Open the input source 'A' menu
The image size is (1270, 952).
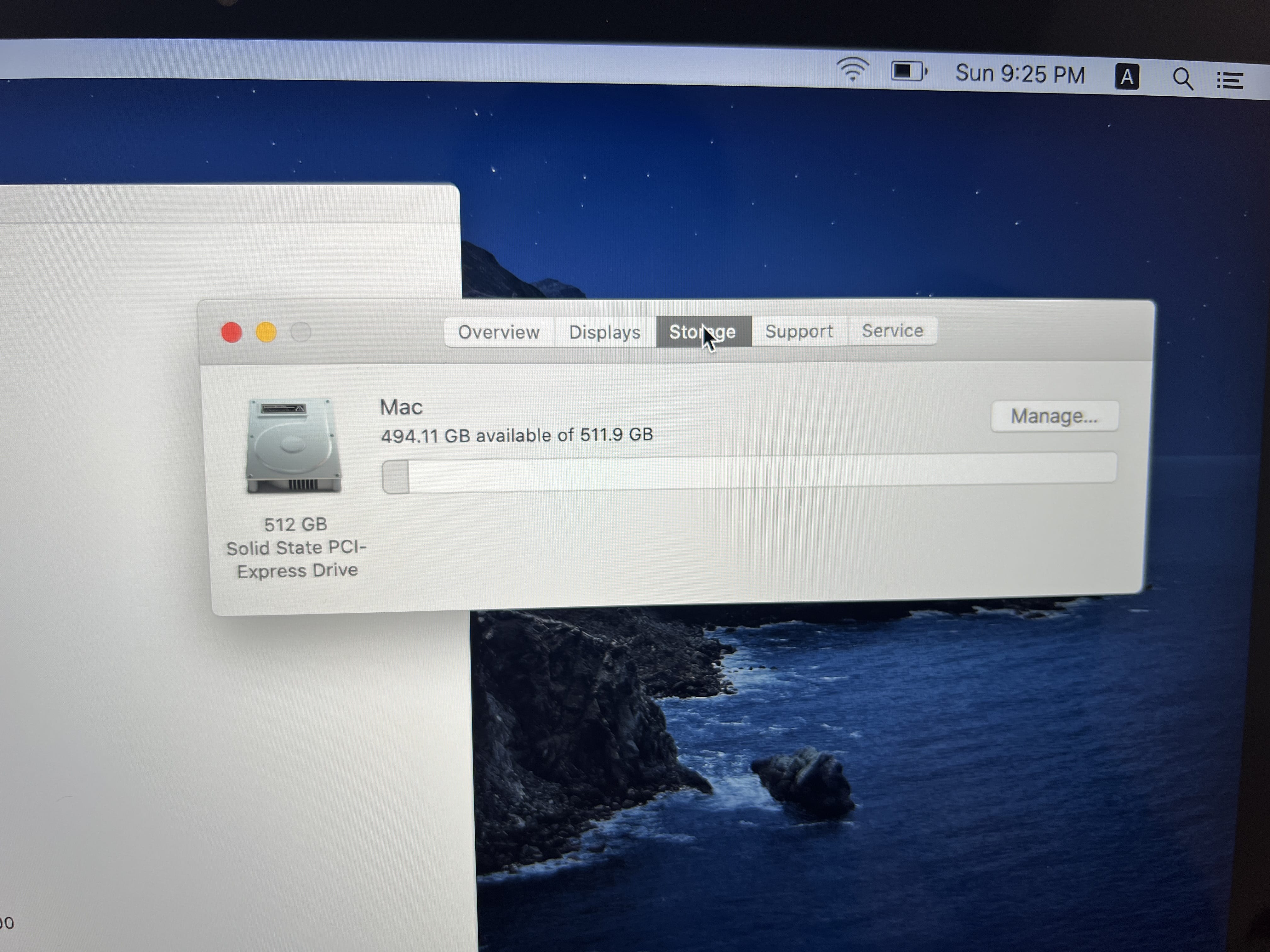pos(1127,77)
